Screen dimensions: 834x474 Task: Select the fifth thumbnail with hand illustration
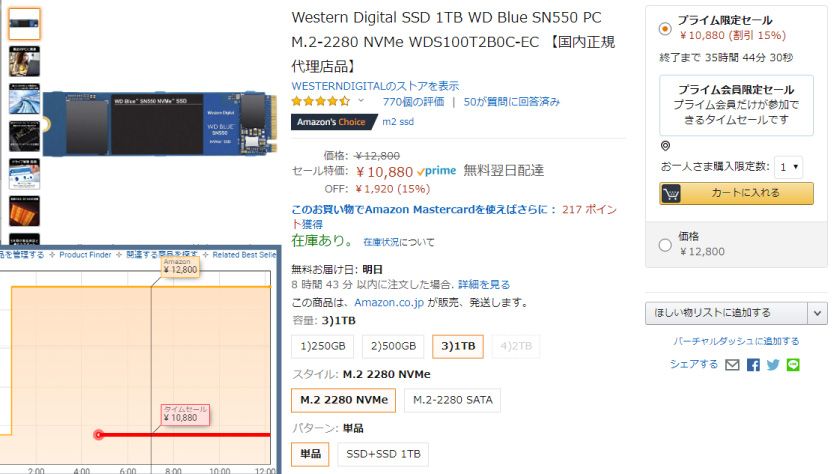coord(24,174)
